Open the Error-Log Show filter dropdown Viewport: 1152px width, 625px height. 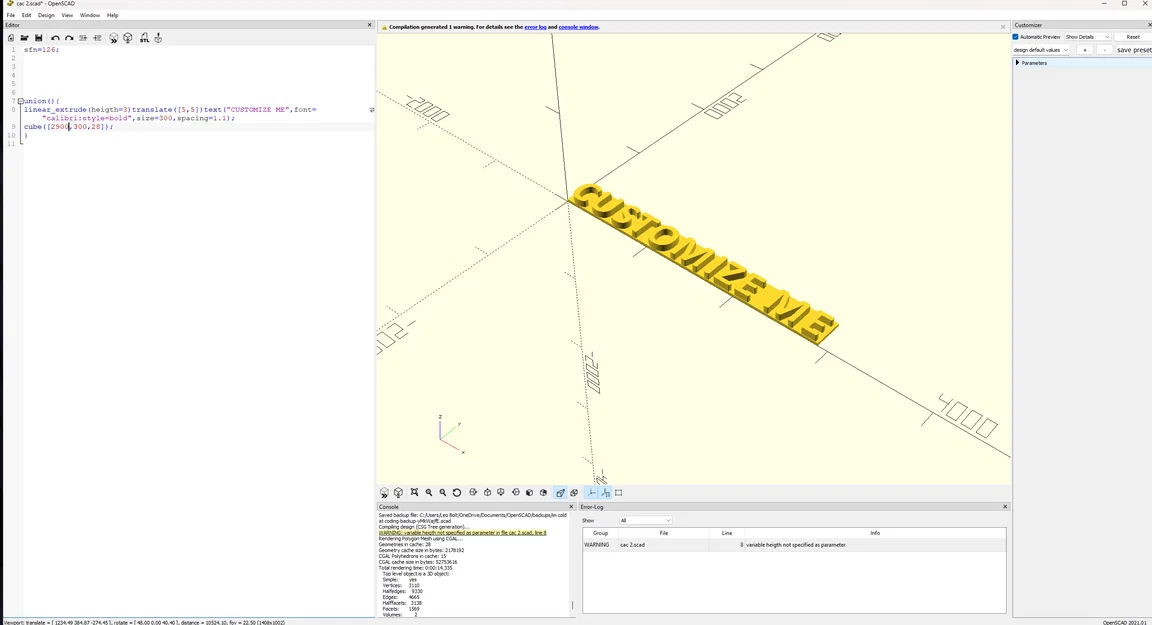click(x=645, y=521)
